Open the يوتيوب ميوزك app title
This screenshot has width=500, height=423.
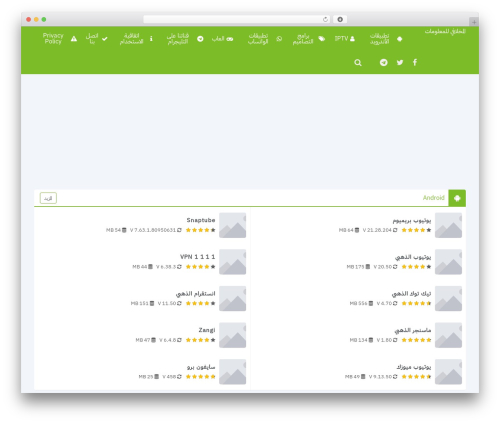(414, 367)
